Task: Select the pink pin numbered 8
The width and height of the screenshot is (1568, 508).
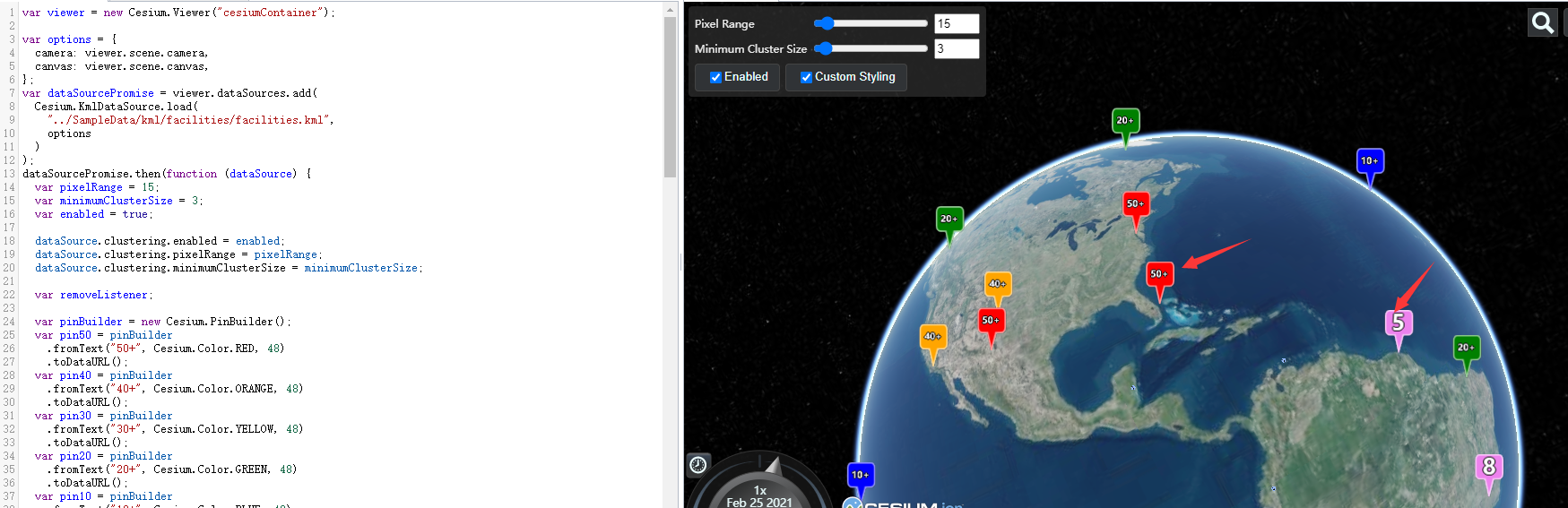Action: (1489, 473)
